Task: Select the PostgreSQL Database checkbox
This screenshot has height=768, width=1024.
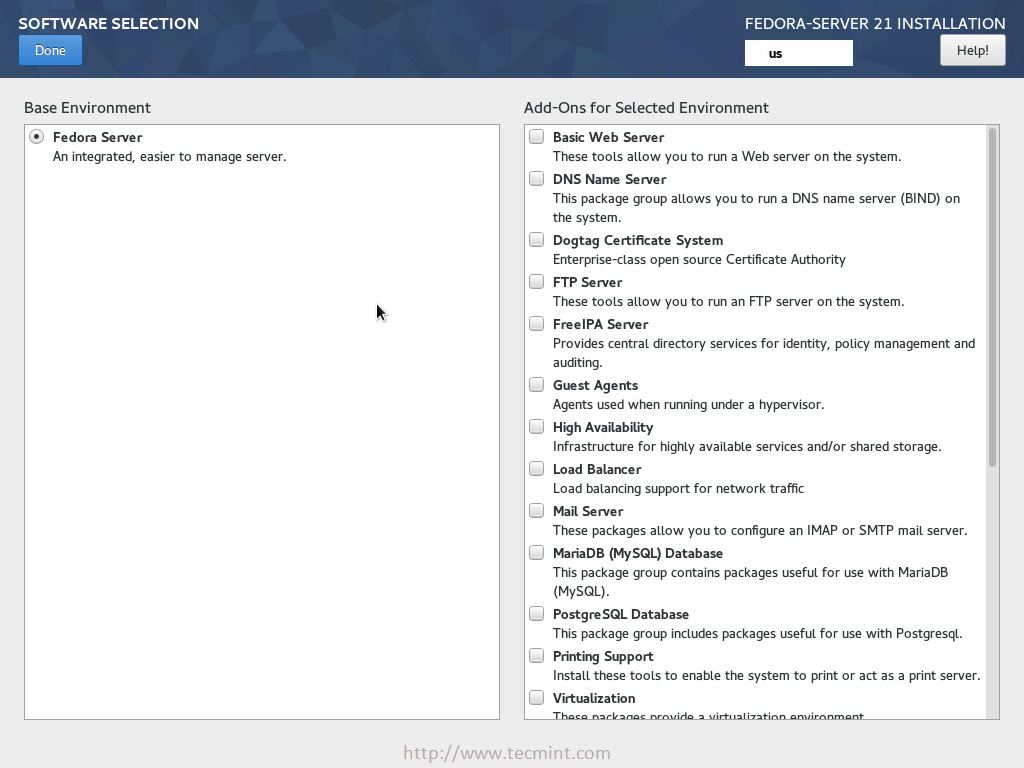Action: pos(537,614)
